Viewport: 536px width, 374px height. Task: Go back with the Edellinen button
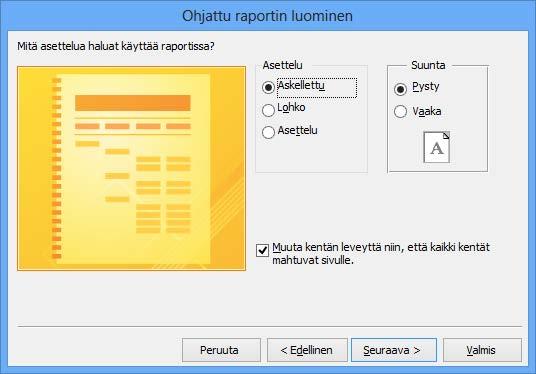point(307,350)
